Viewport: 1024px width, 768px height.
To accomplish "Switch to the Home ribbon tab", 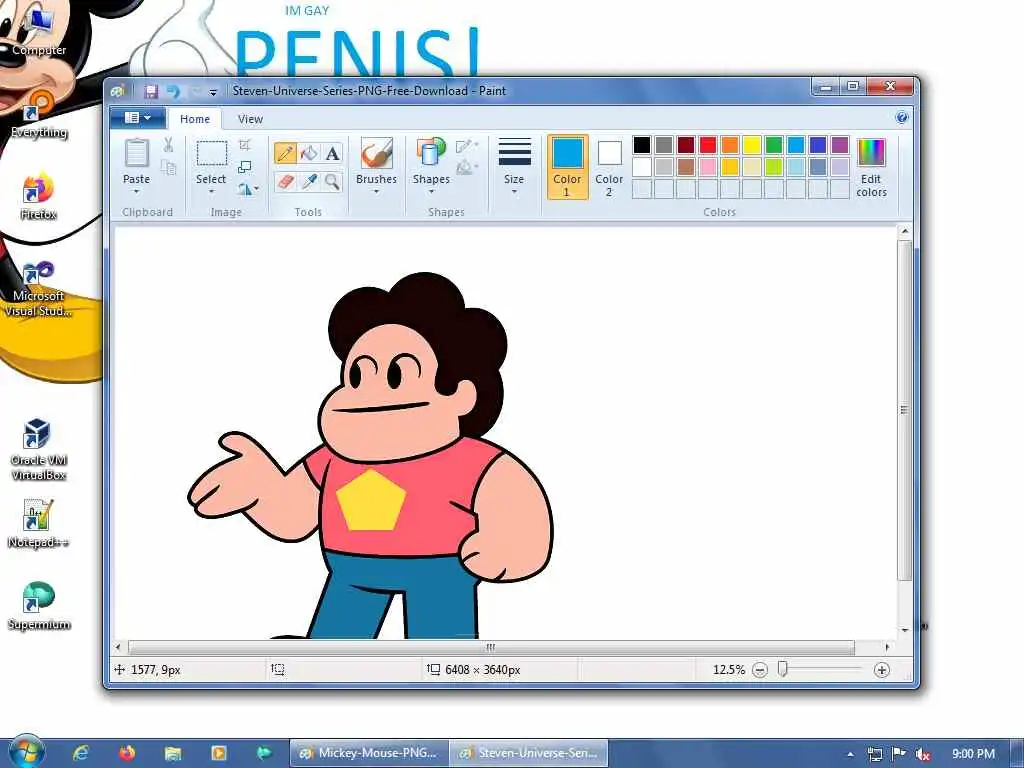I will point(195,119).
